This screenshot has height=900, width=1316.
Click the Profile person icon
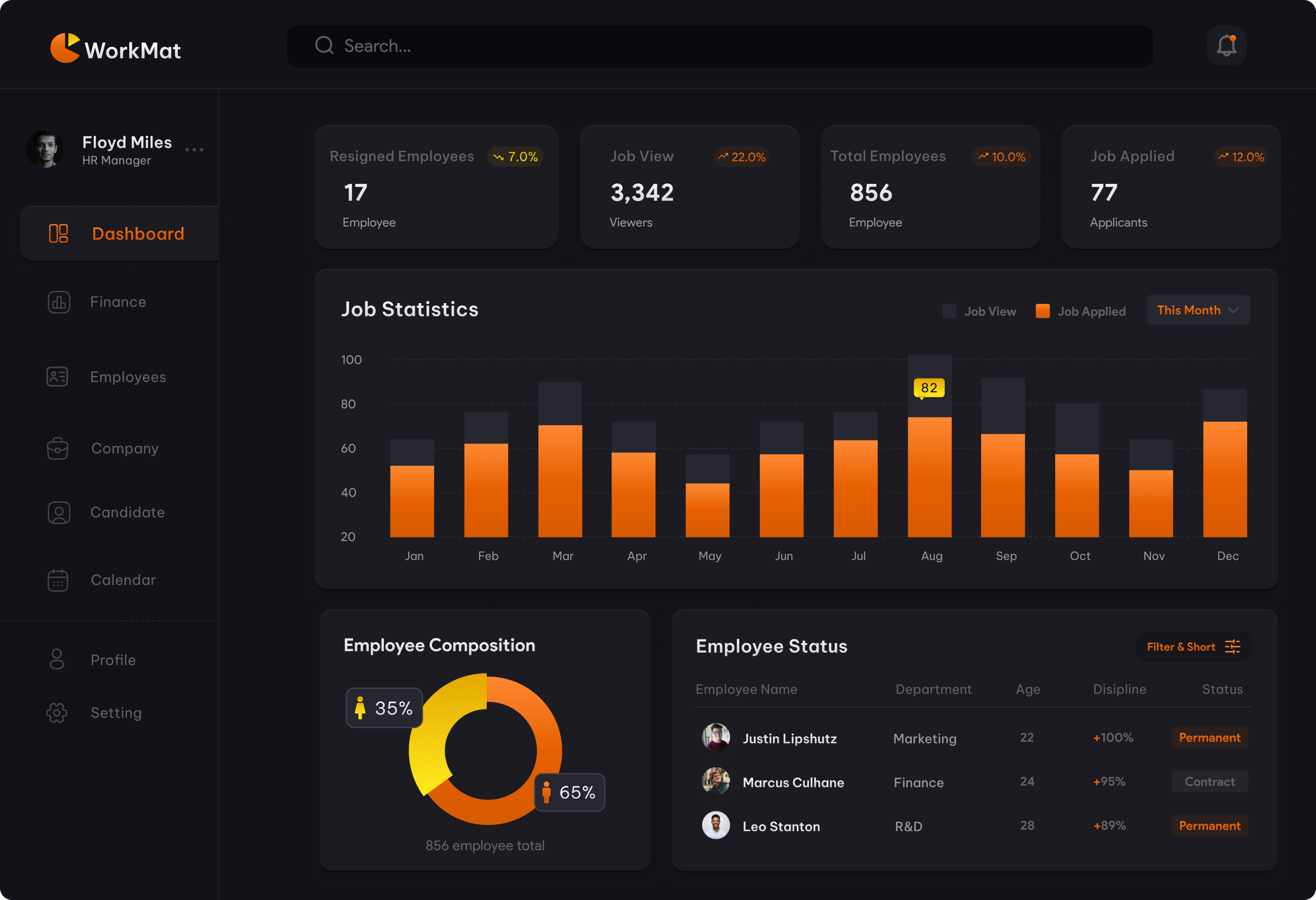coord(57,659)
